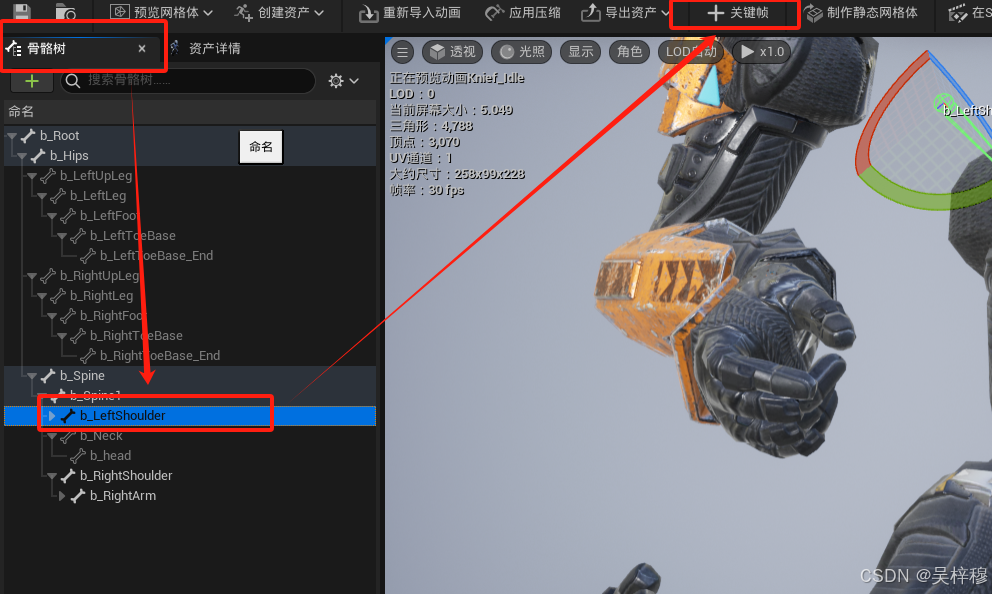The width and height of the screenshot is (992, 594).
Task: Select the b_RightArm bone
Action: (123, 496)
